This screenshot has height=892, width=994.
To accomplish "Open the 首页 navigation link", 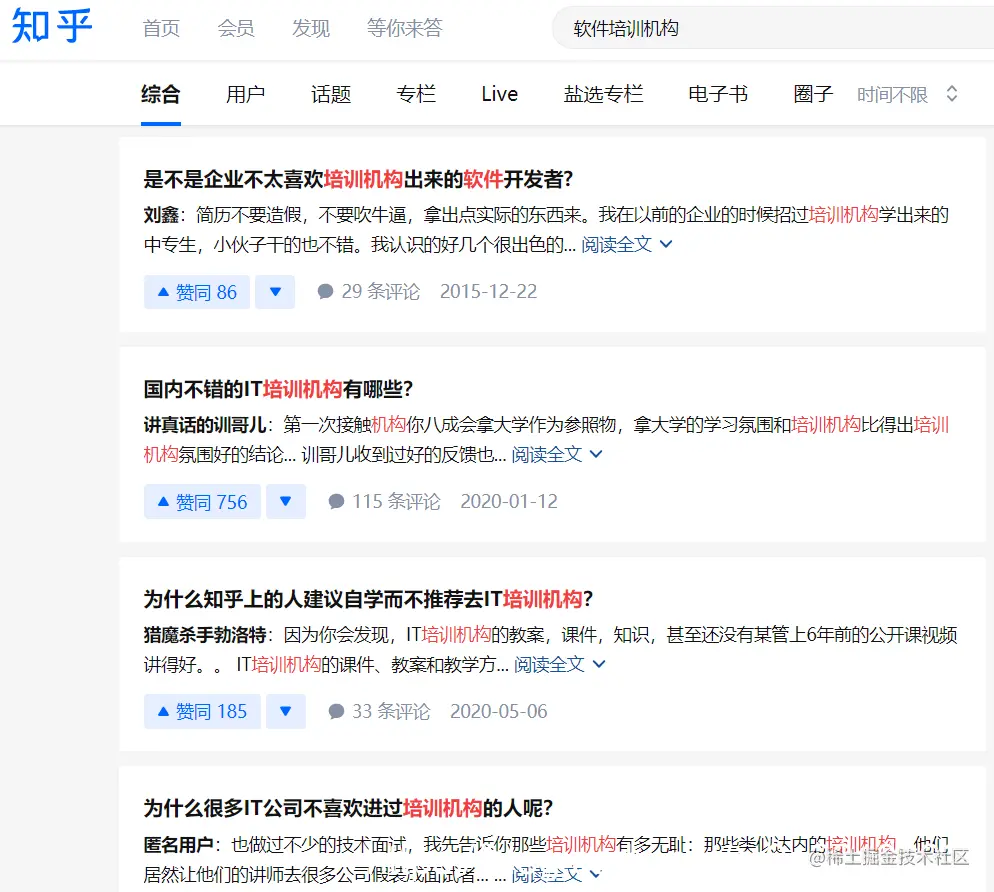I will click(161, 29).
